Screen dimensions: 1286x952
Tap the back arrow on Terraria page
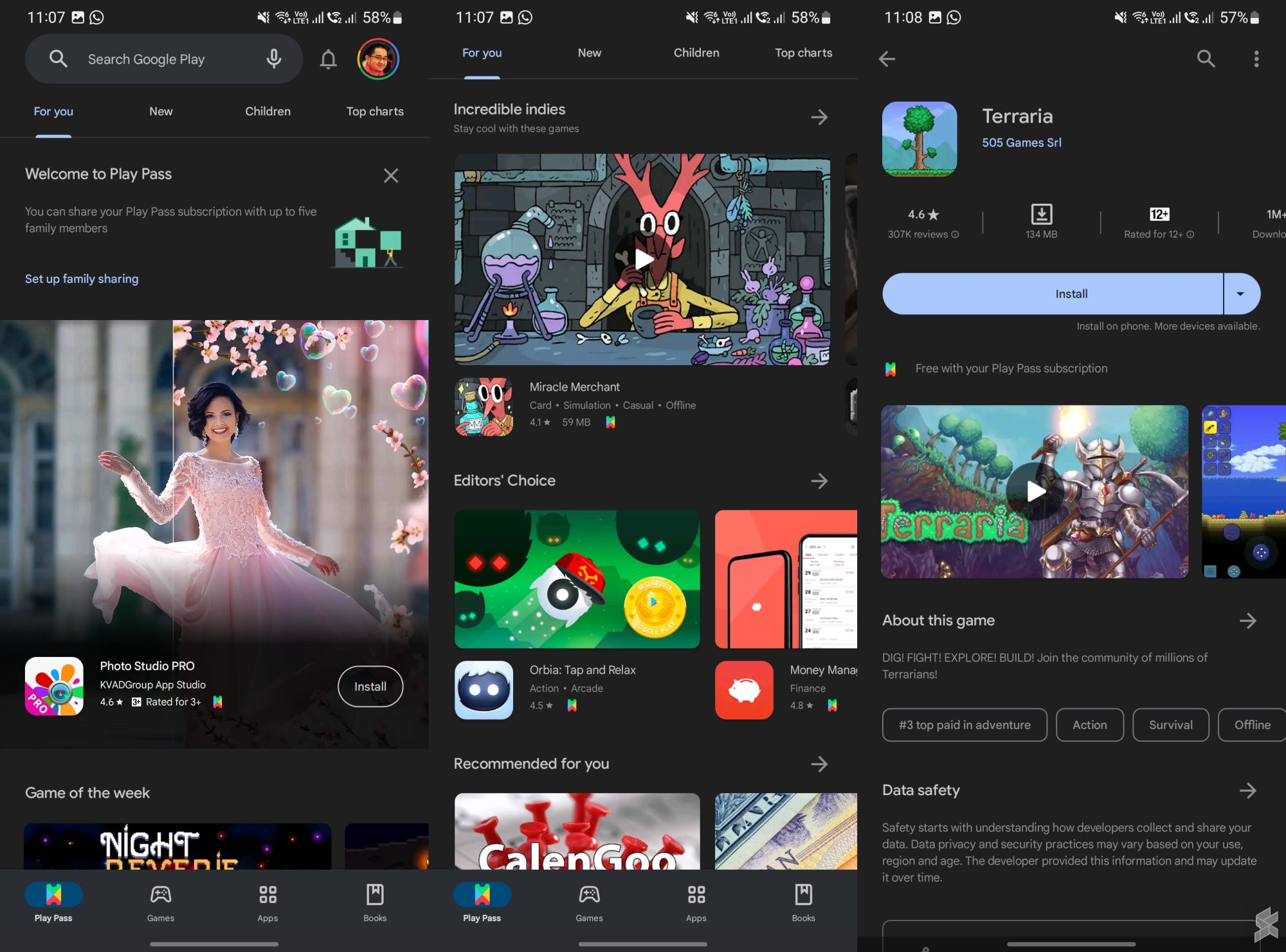(887, 59)
